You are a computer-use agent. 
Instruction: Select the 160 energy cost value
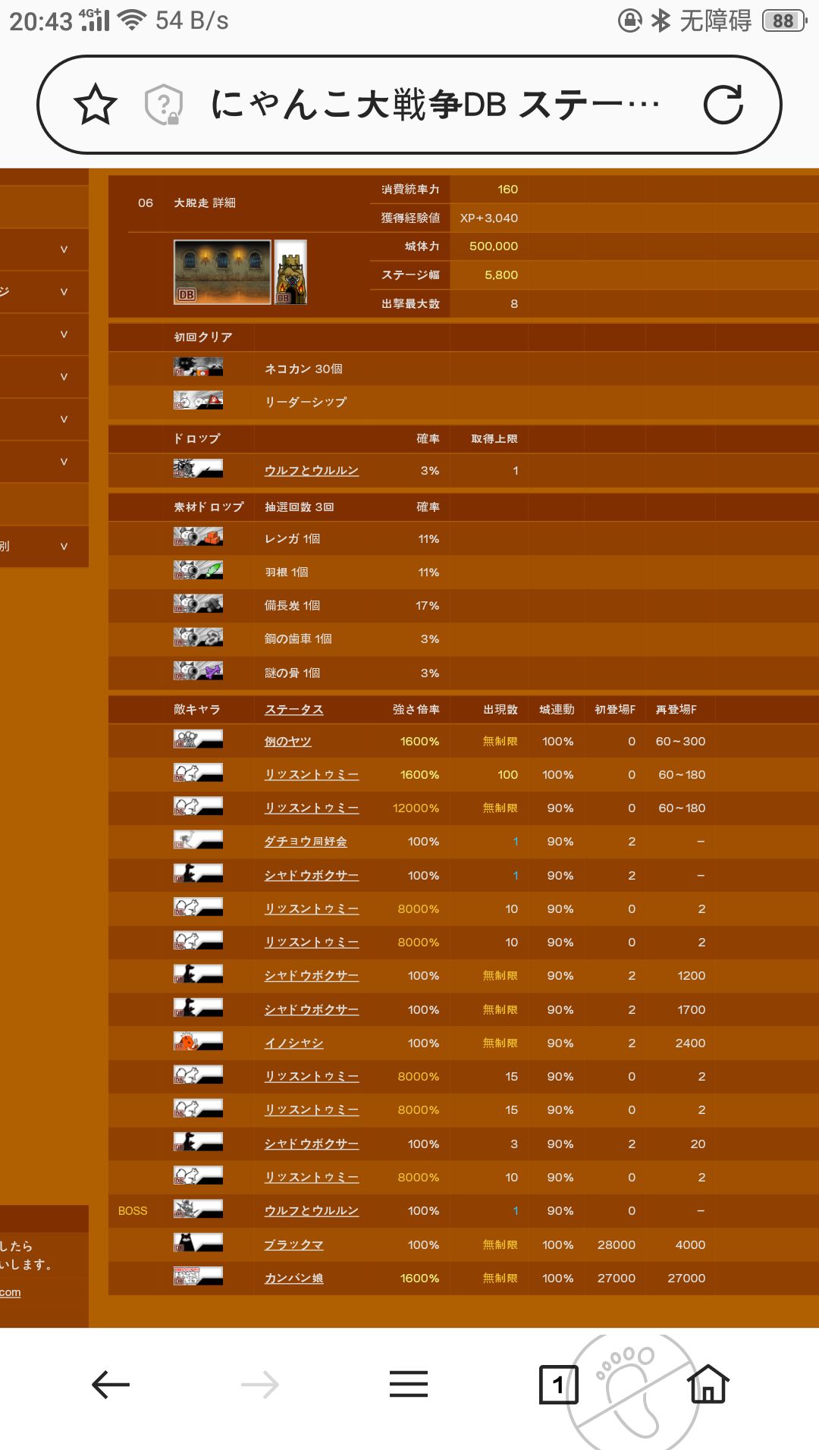click(x=508, y=190)
